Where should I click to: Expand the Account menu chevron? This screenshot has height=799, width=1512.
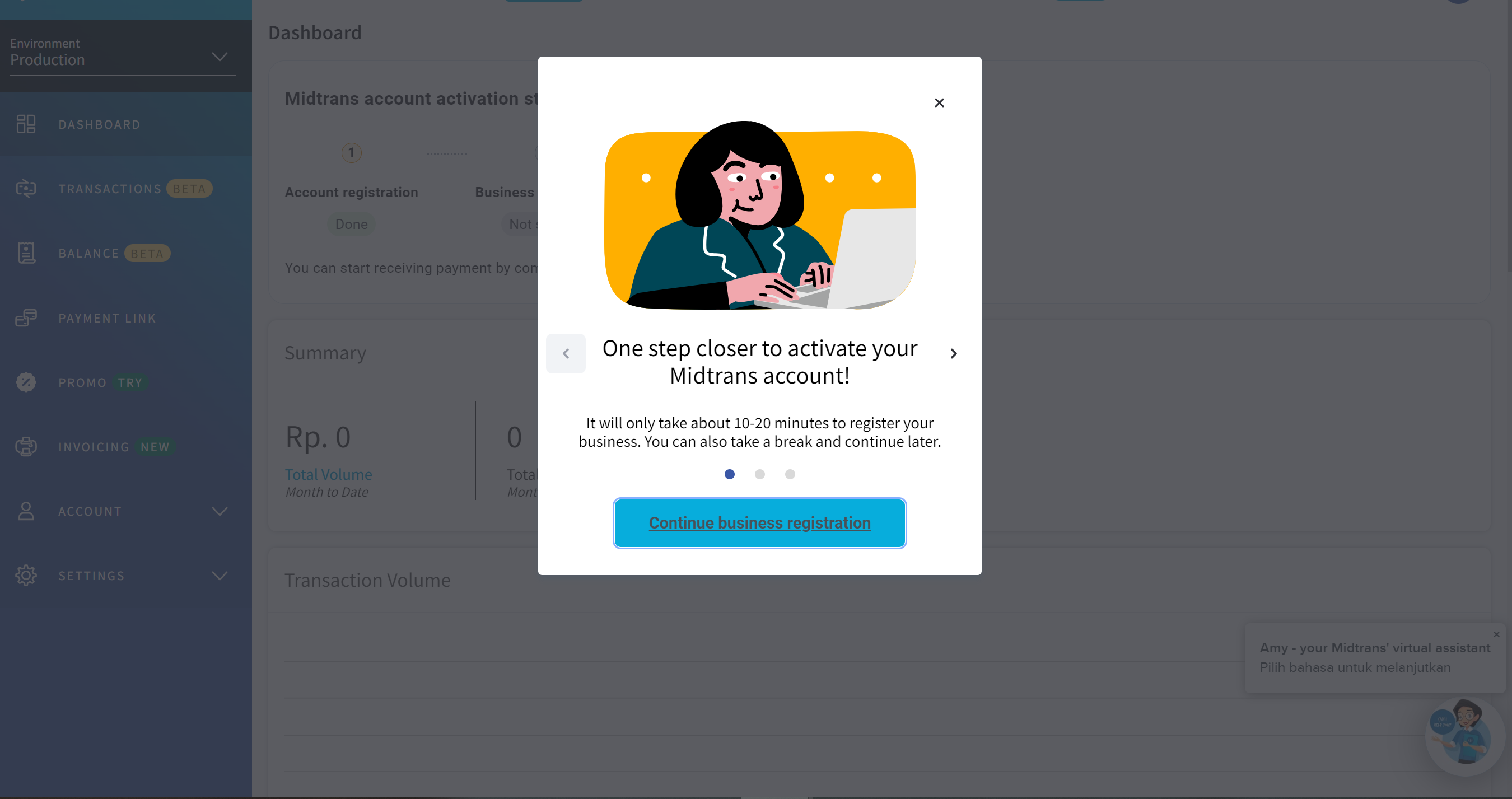pos(220,511)
